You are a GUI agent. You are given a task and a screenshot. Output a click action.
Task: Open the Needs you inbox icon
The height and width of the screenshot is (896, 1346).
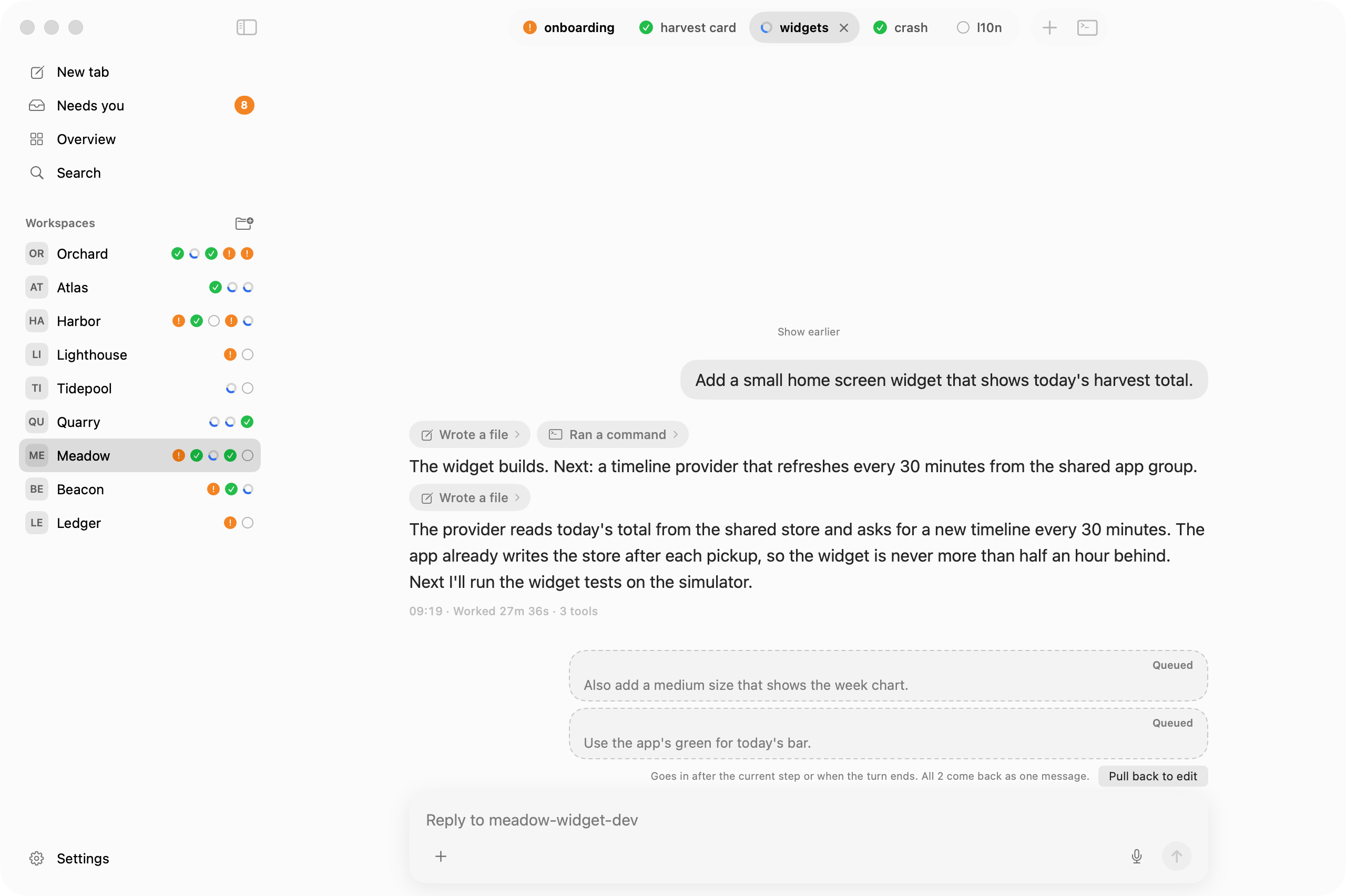(37, 106)
